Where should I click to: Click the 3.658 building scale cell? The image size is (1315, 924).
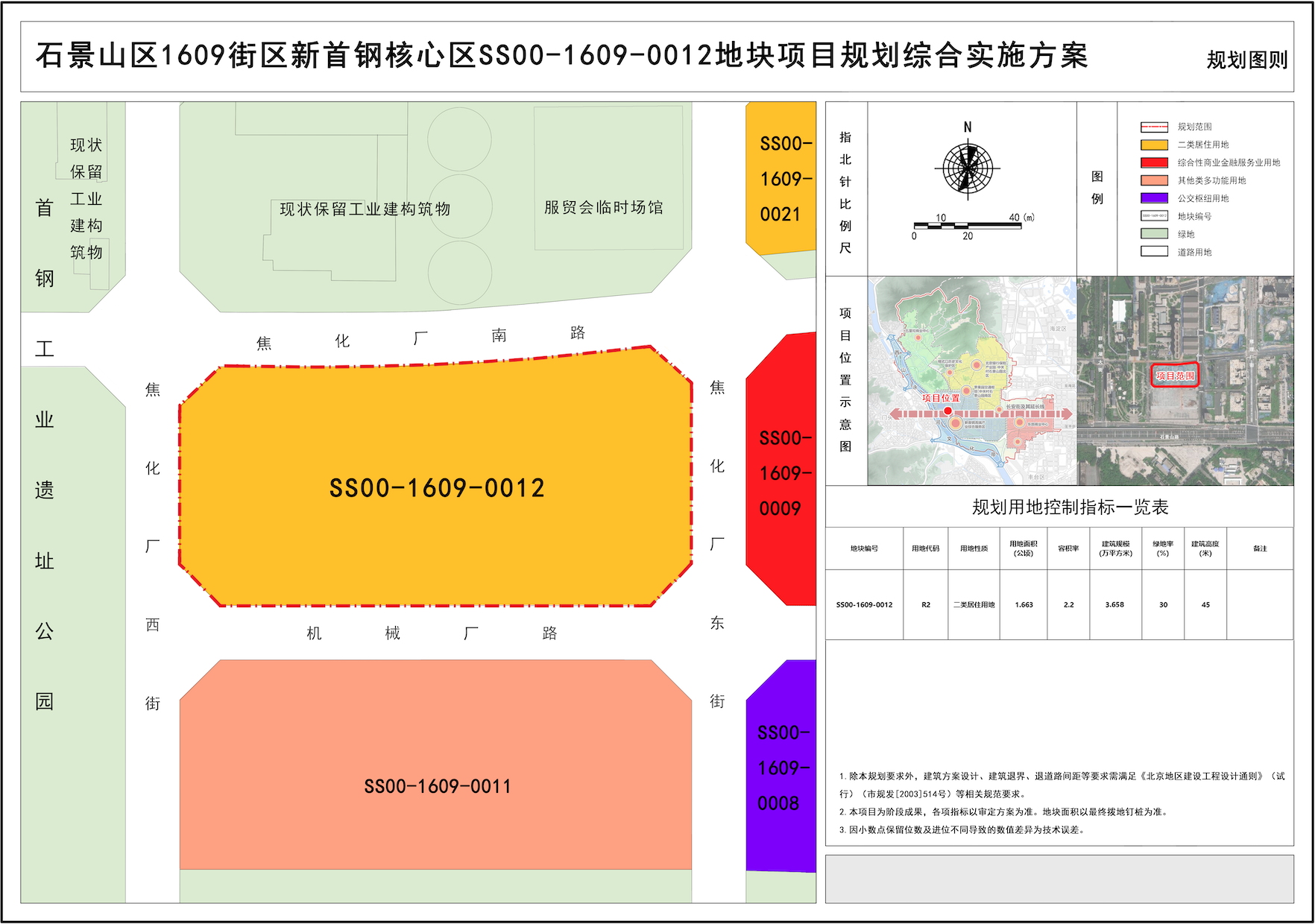tap(1114, 605)
